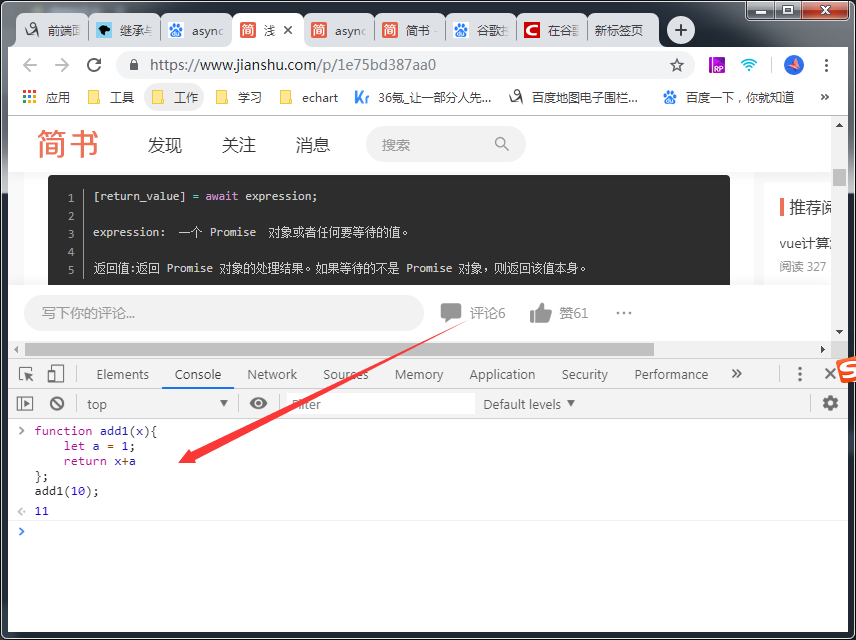Click the thumbs-up 赞61 icon
856x640 pixels.
coord(540,313)
